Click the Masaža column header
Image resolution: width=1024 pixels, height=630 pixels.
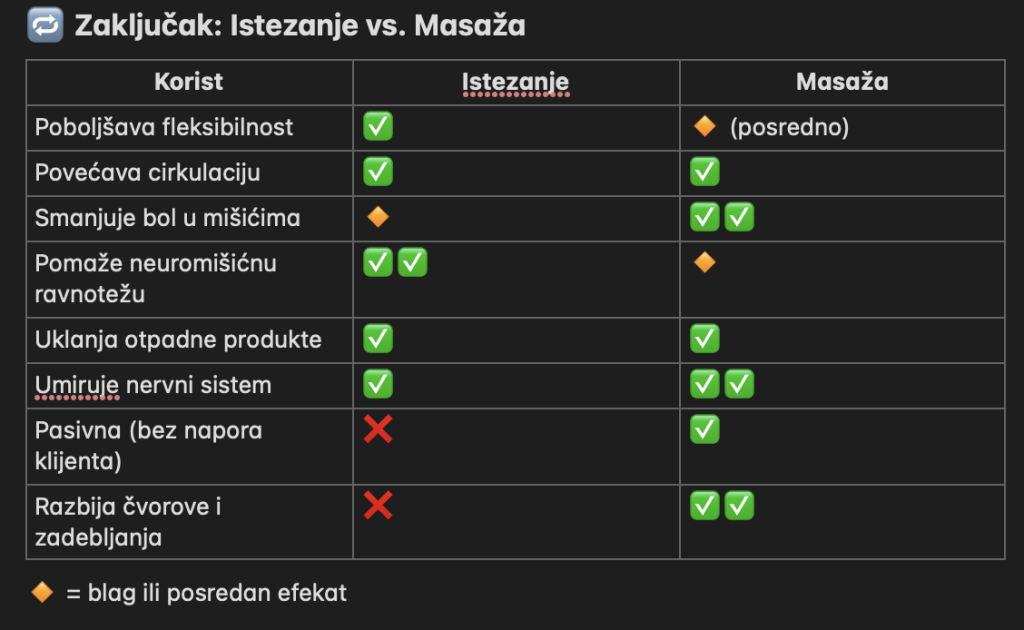[x=842, y=82]
